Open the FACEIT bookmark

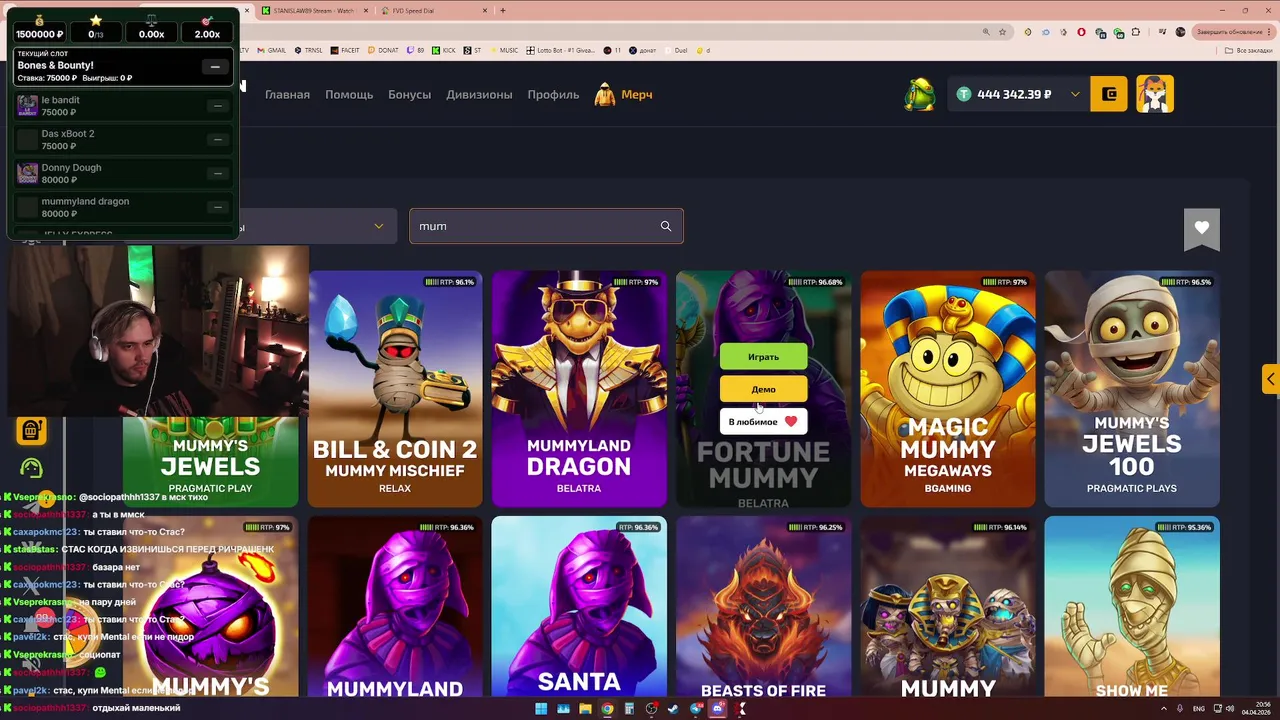tap(345, 50)
